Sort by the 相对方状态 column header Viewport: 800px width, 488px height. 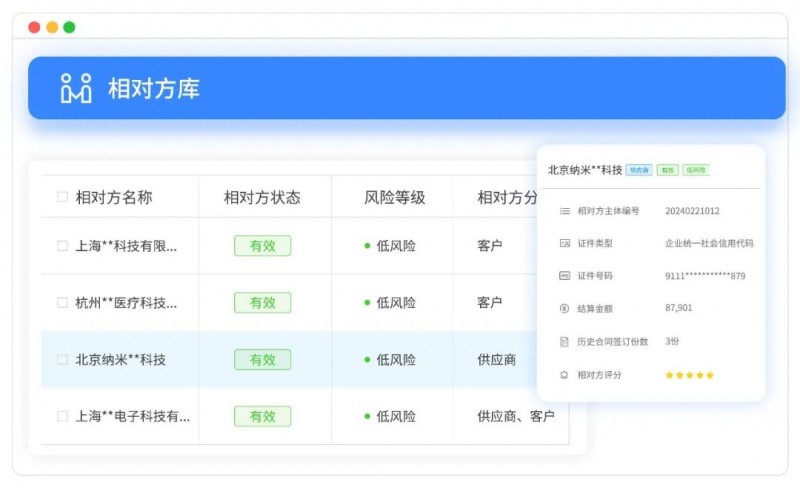262,197
